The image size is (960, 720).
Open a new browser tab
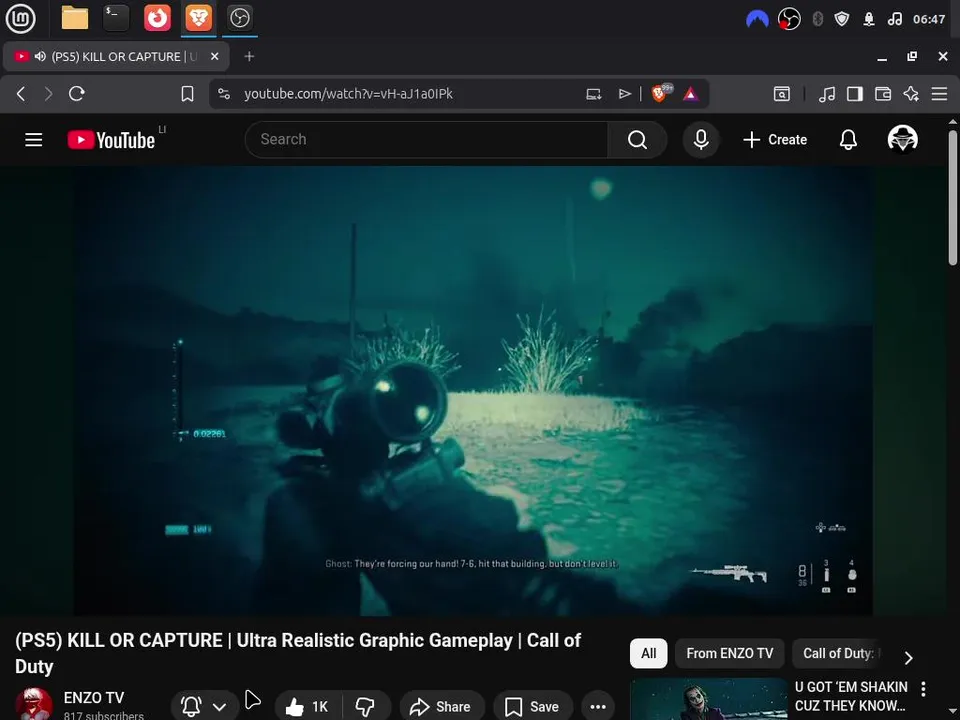click(x=249, y=56)
